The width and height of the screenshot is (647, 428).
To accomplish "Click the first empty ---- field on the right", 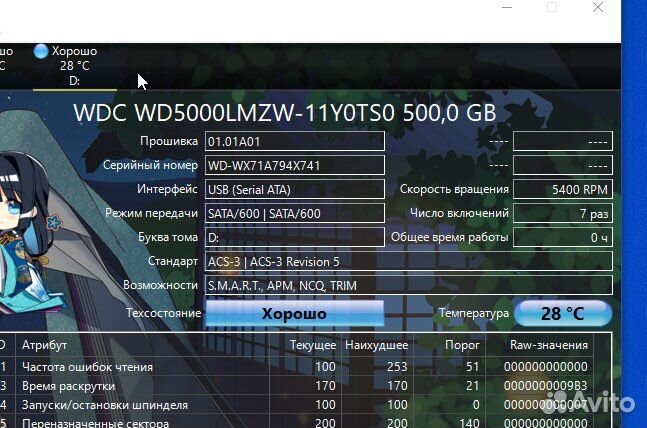I will 563,142.
